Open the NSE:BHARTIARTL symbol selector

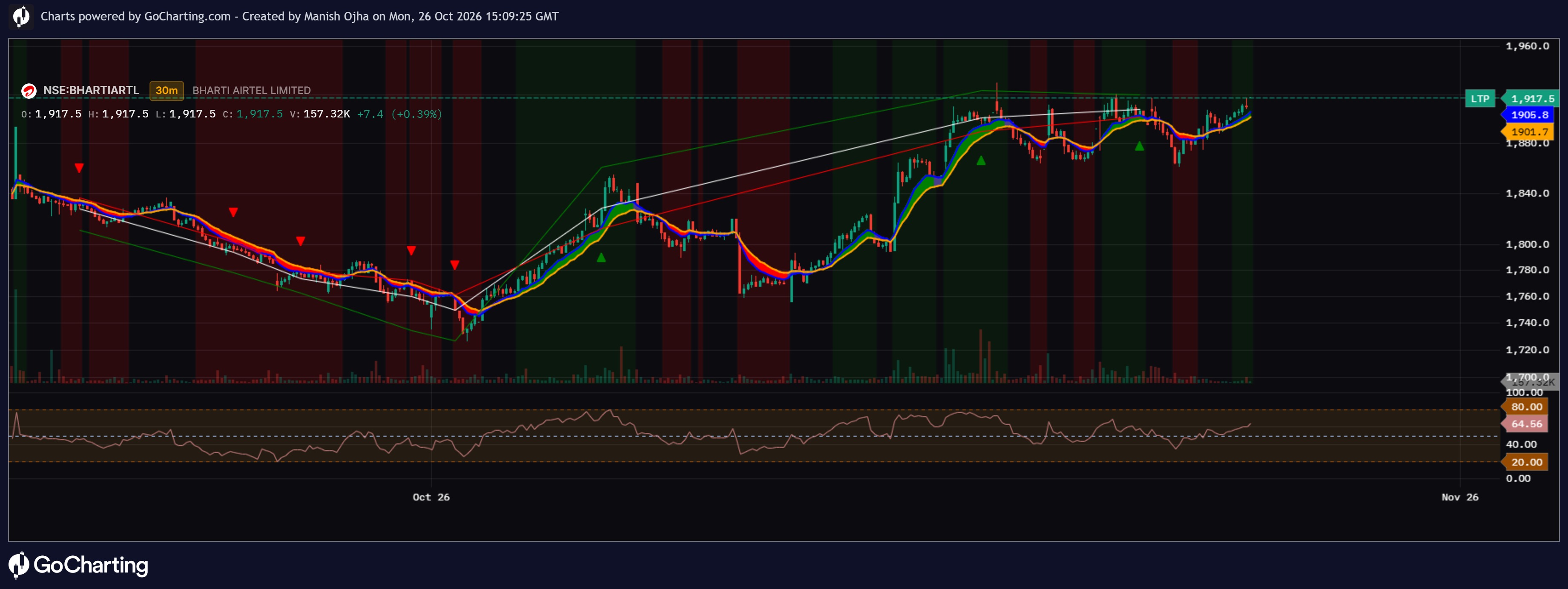click(x=91, y=91)
